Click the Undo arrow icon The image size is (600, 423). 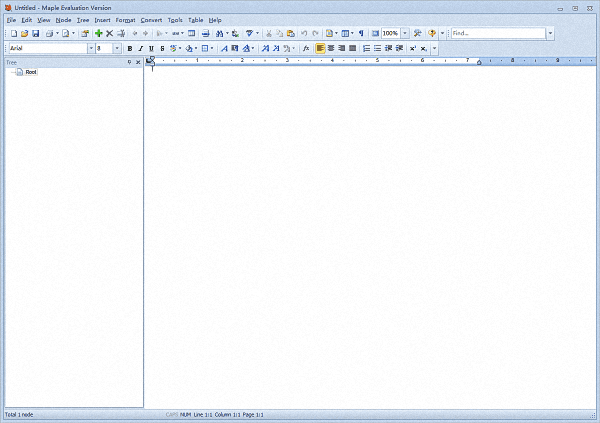coord(304,33)
